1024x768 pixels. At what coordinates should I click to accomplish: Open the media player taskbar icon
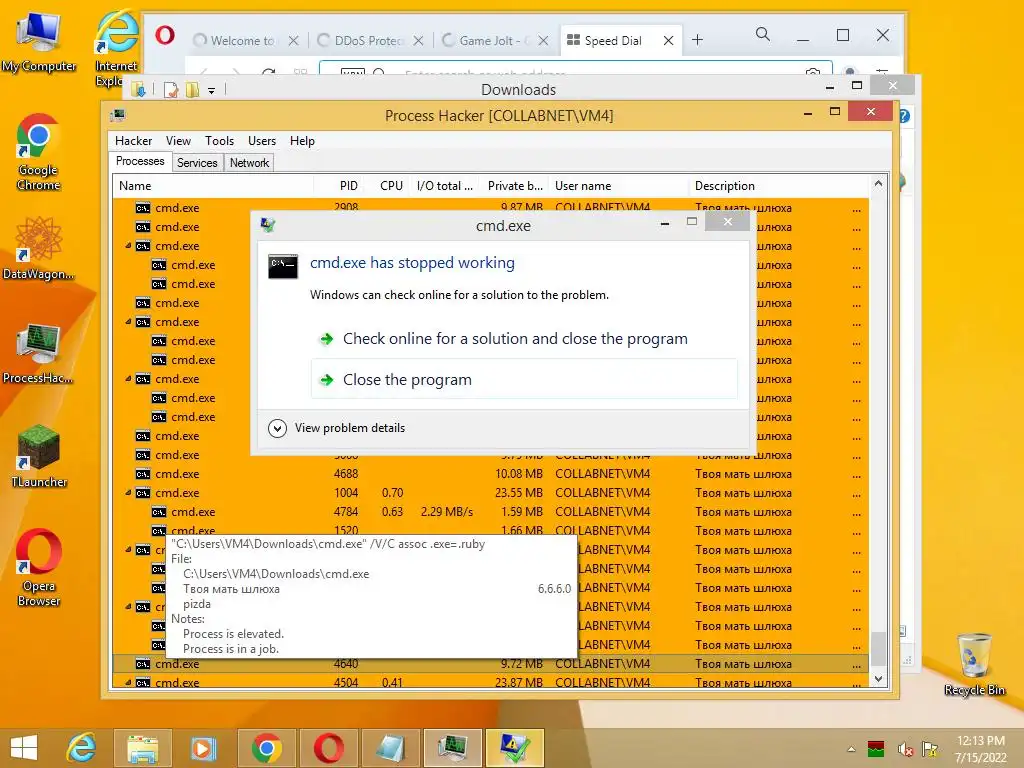tap(202, 748)
